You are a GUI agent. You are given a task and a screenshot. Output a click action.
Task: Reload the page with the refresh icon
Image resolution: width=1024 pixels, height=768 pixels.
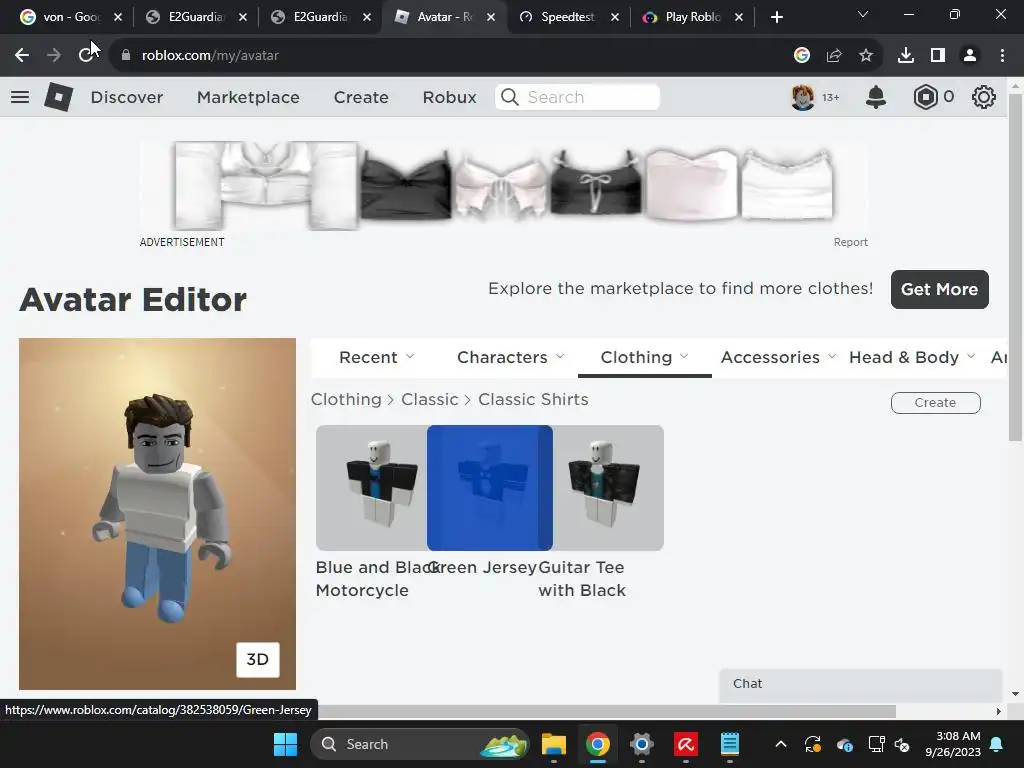[x=86, y=56]
